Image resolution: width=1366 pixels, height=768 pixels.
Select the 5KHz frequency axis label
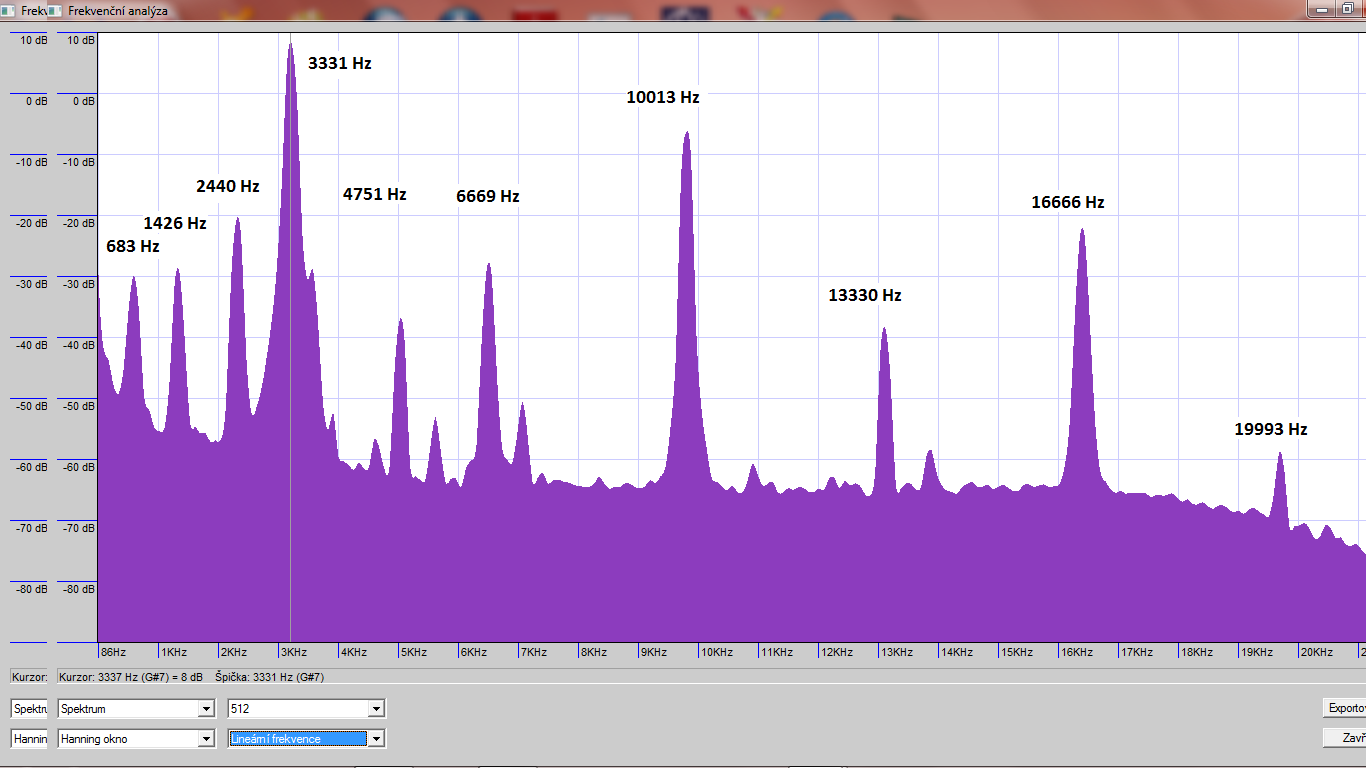tap(414, 652)
